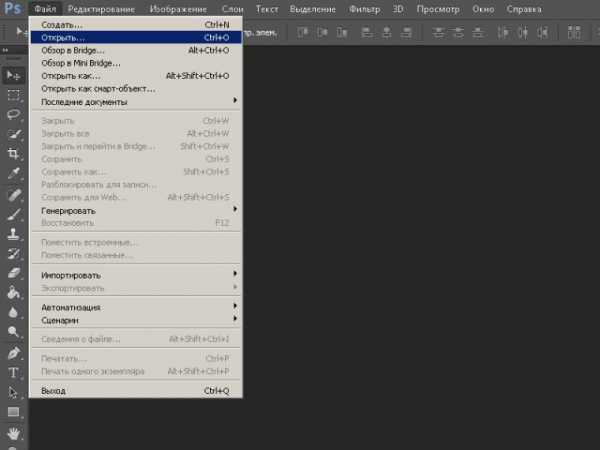
Task: Distribute right edges icon in options bar
Action: tap(542, 33)
